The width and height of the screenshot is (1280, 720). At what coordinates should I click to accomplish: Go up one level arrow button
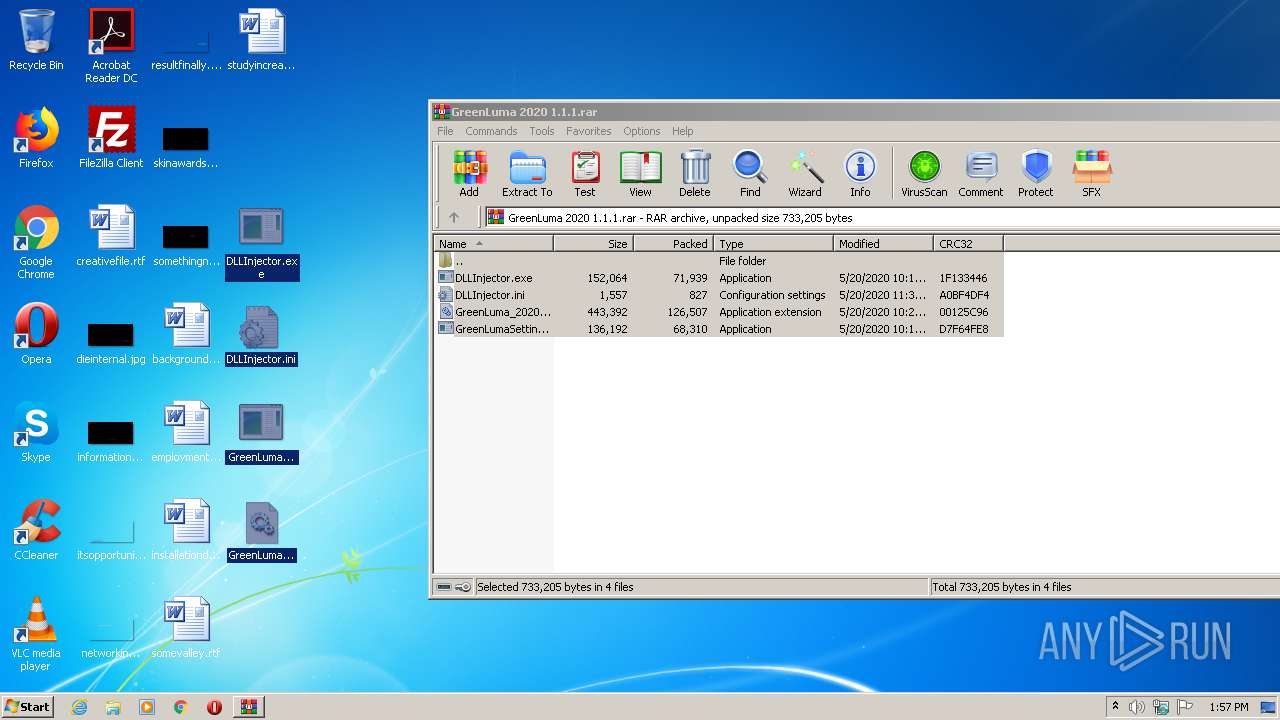pyautogui.click(x=454, y=217)
